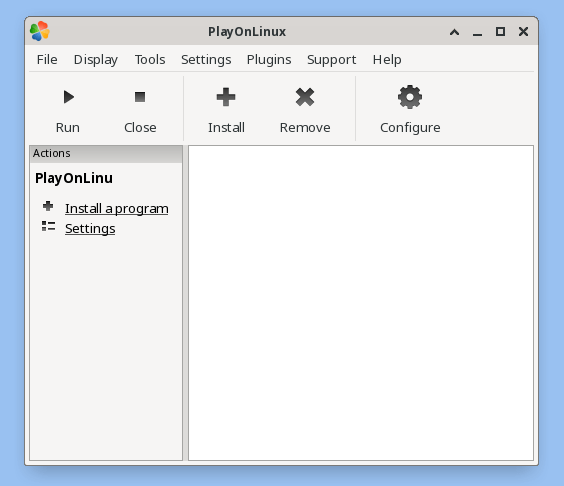The width and height of the screenshot is (564, 486).
Task: Click the PlayOnLinux clover logo in title bar
Action: [40, 31]
